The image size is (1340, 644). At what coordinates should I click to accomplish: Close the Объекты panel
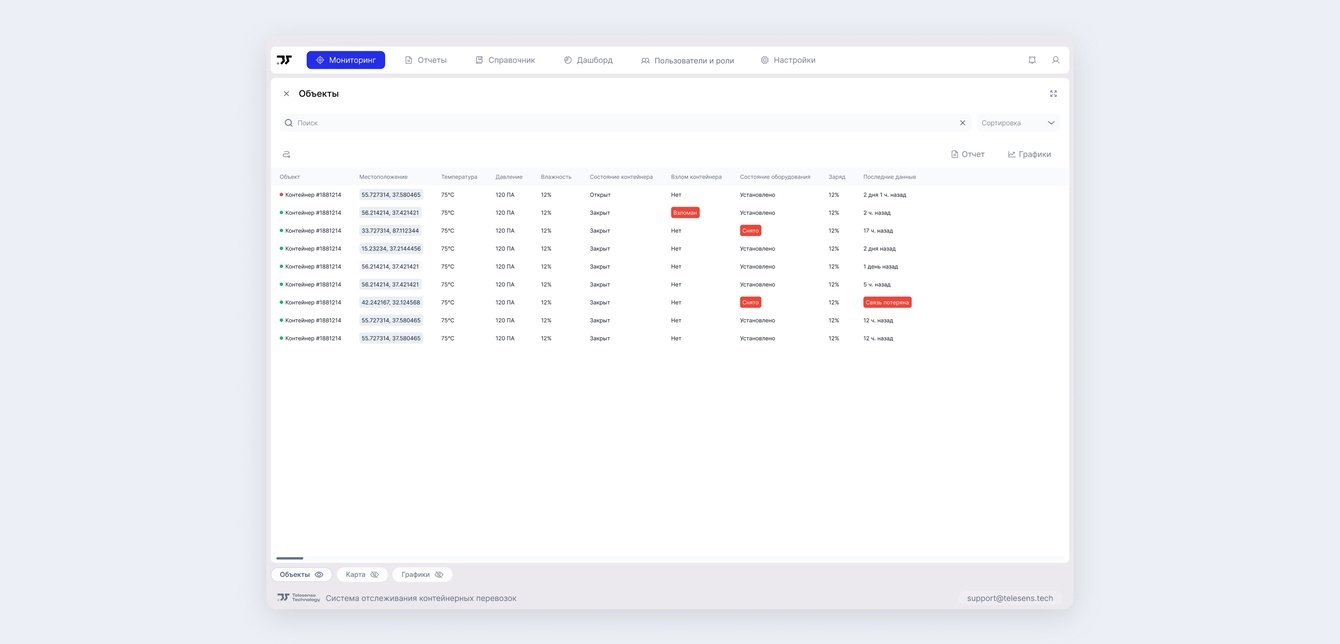[286, 94]
